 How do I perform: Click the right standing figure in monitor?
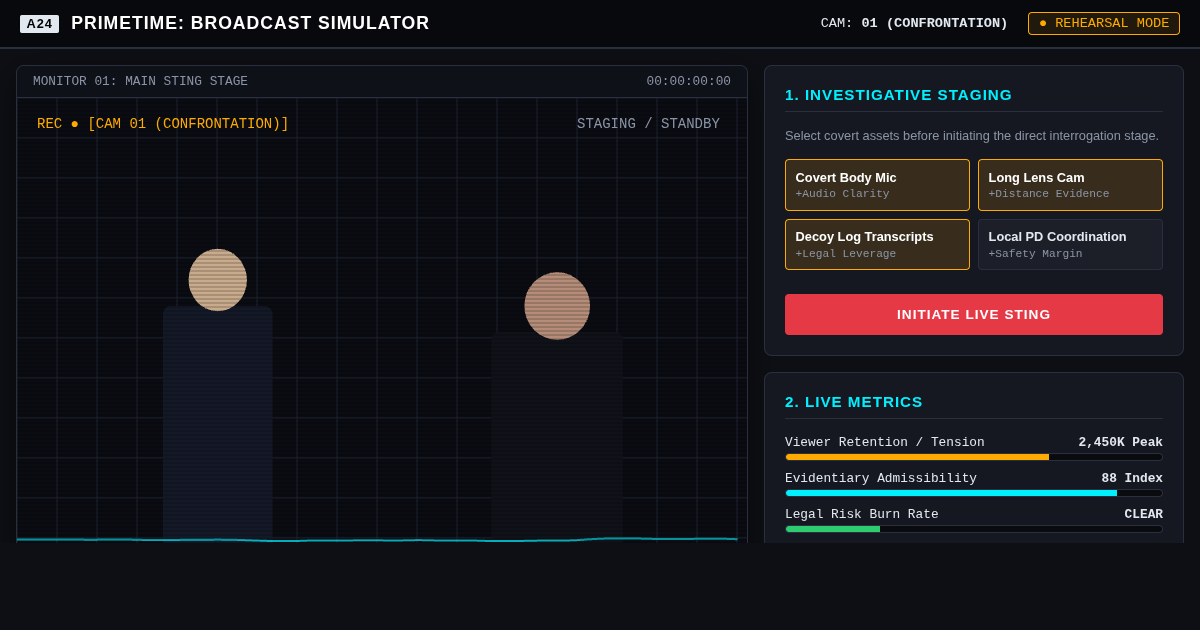557,407
